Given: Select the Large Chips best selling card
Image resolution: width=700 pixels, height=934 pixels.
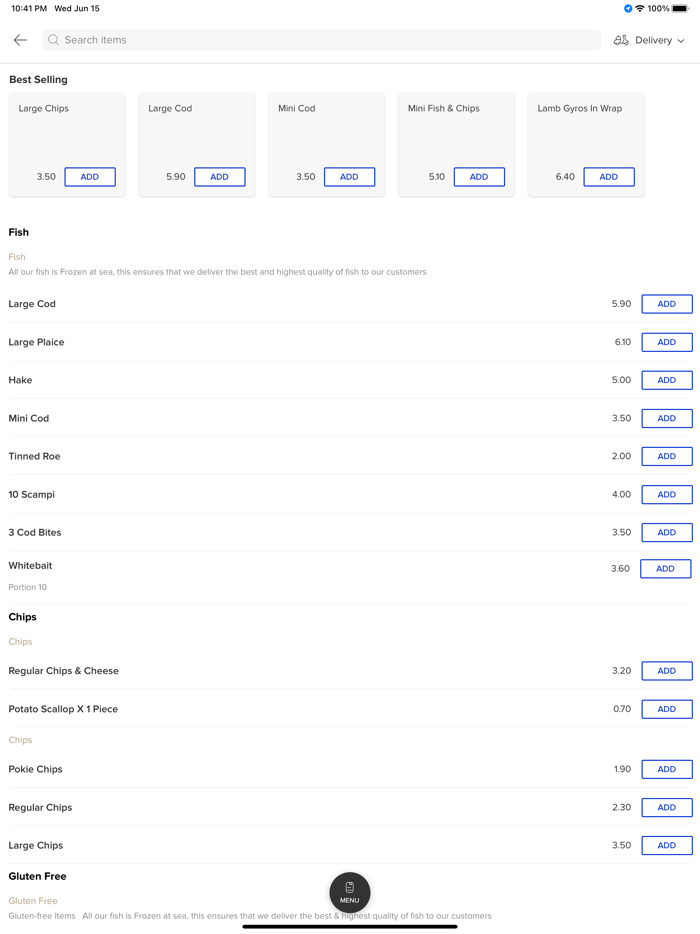Looking at the screenshot, I should [x=67, y=145].
